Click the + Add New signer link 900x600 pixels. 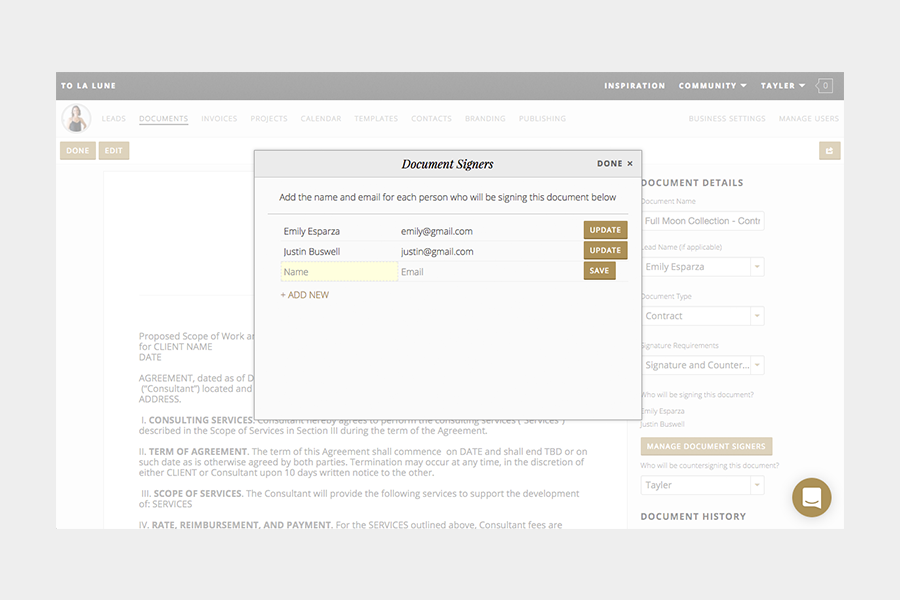point(305,295)
